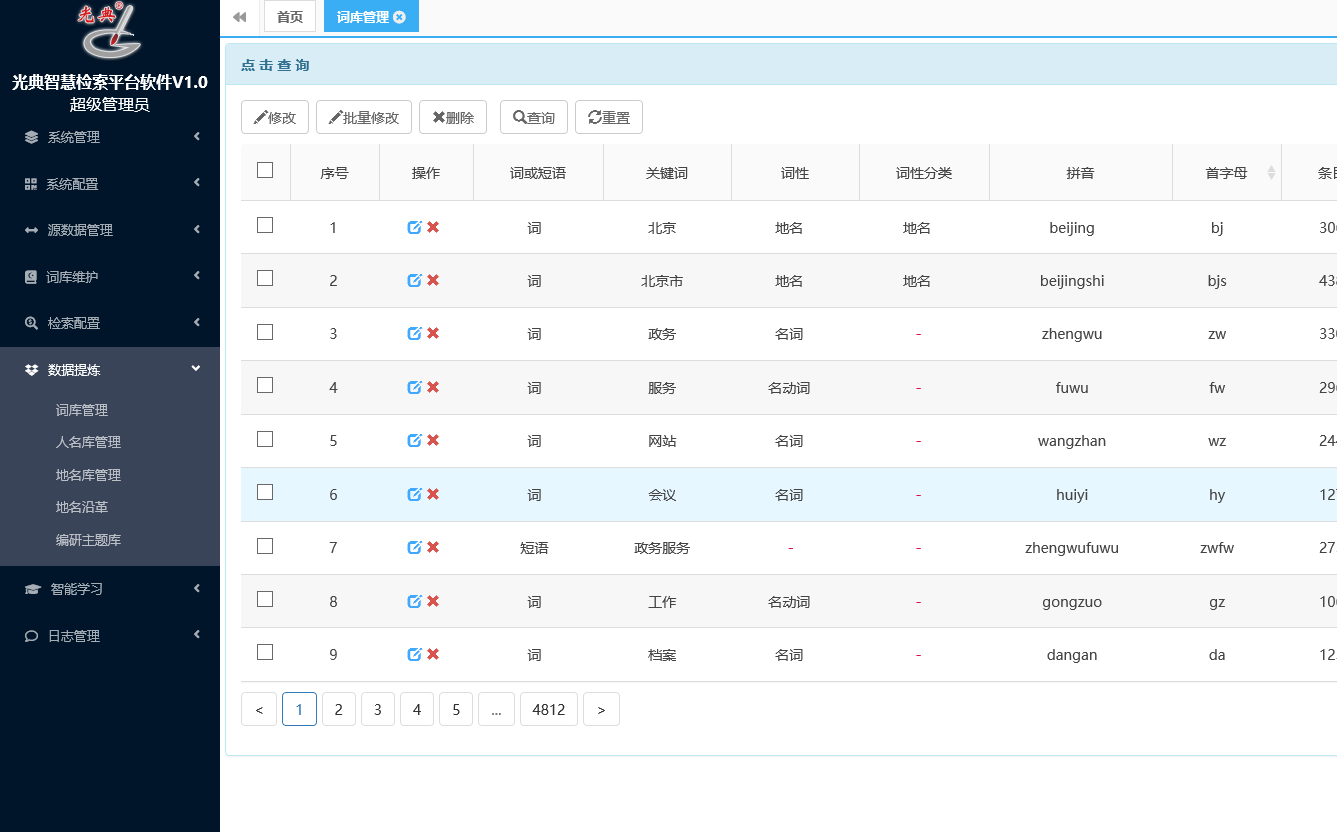Expand the 日志管理 menu chevron

click(x=197, y=634)
